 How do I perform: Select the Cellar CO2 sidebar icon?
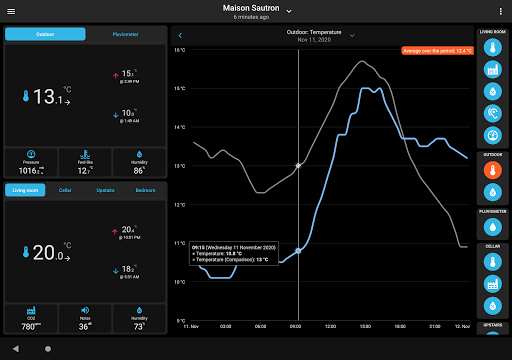click(x=493, y=284)
